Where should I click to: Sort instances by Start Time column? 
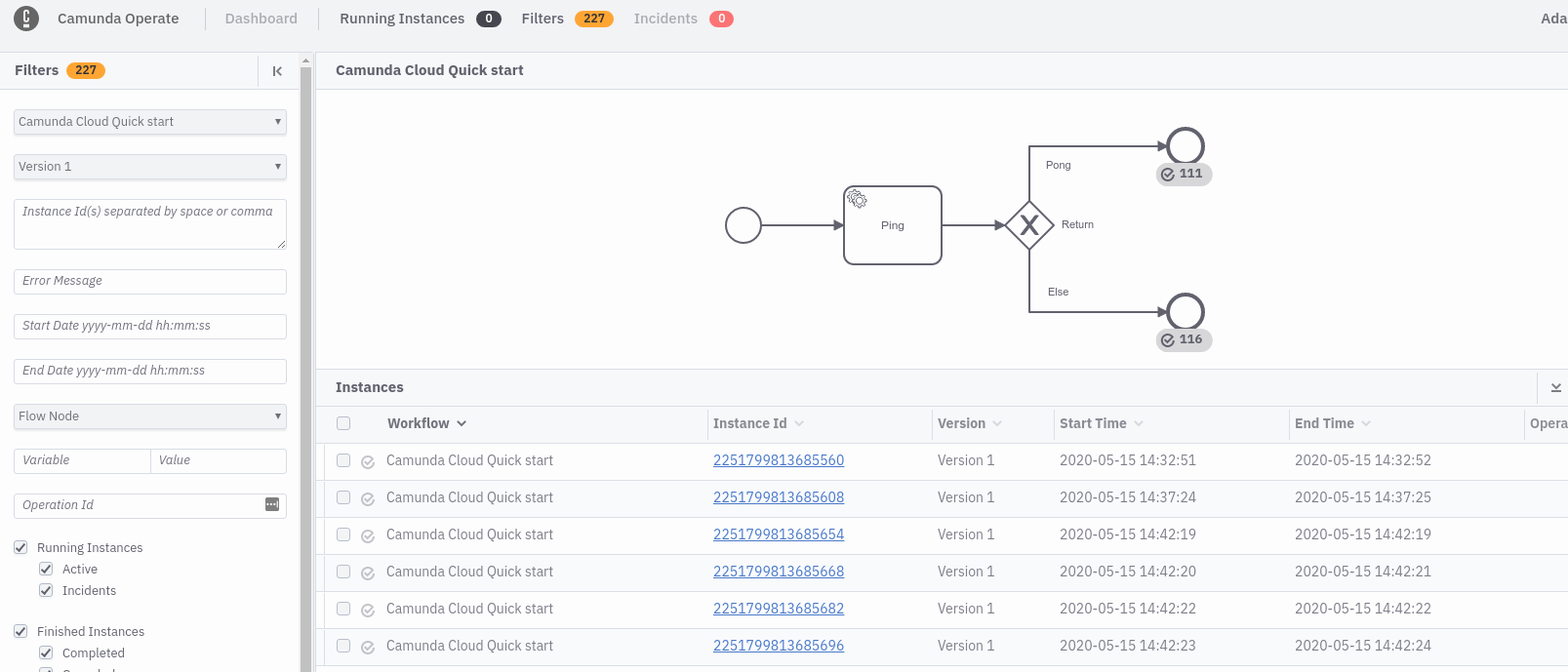pyautogui.click(x=1093, y=423)
